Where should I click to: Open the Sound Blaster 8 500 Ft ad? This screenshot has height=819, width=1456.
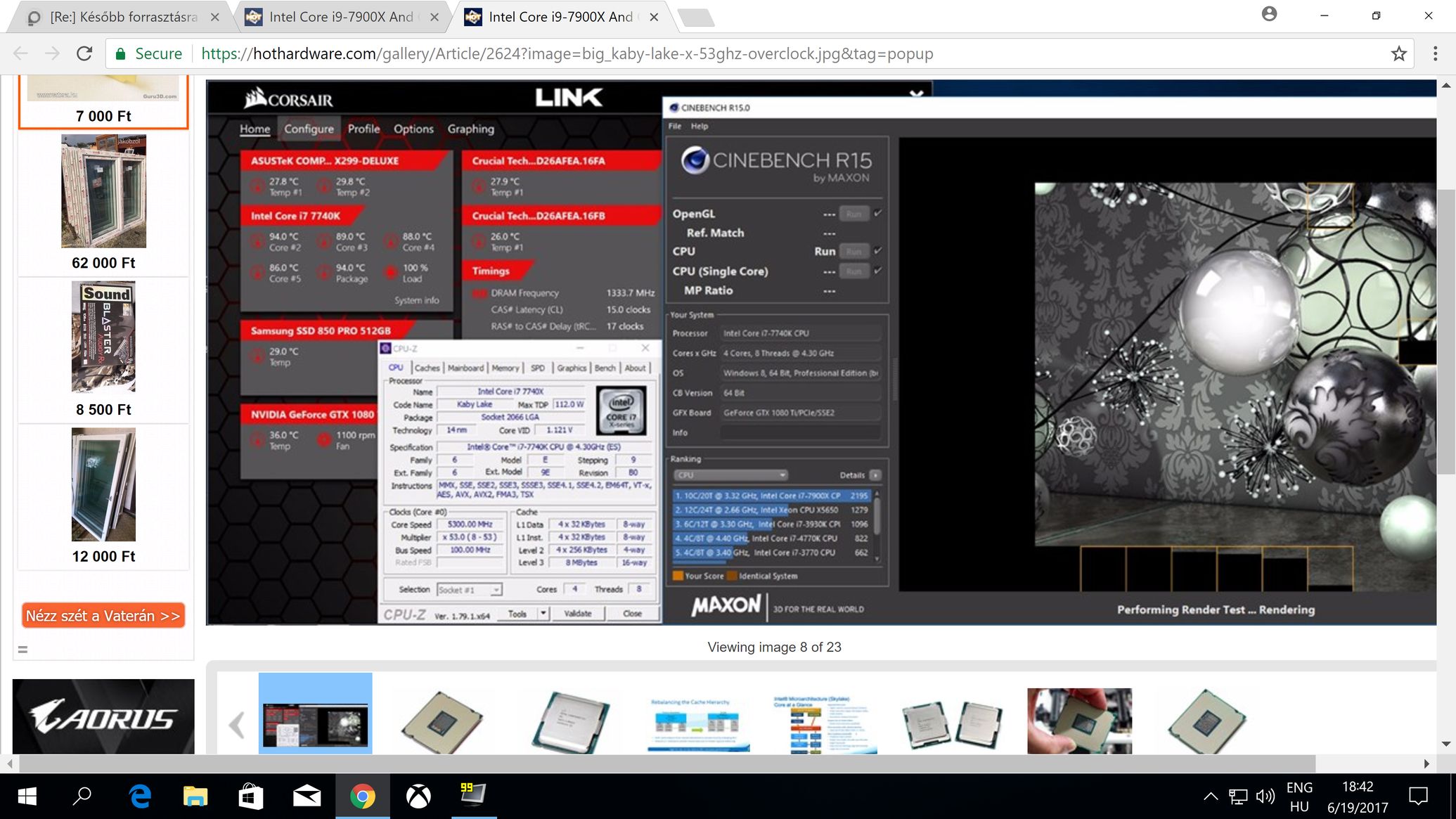tap(103, 337)
